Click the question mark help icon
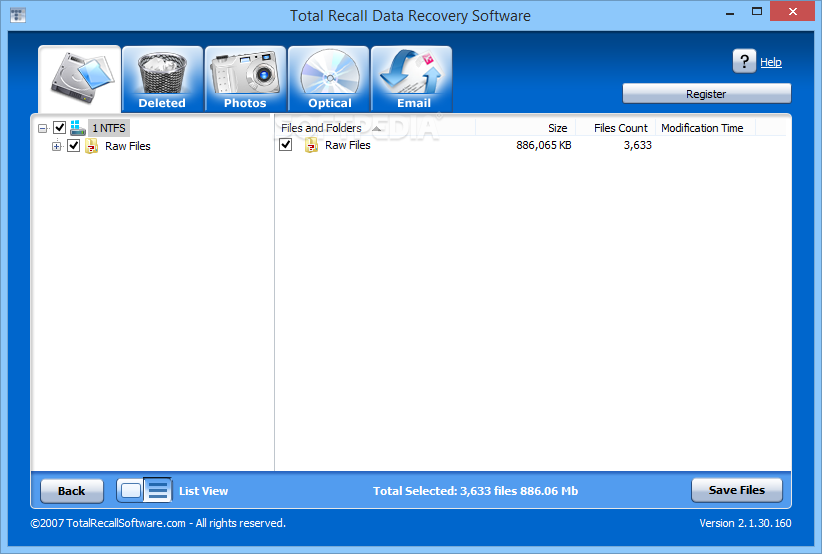 pos(744,61)
